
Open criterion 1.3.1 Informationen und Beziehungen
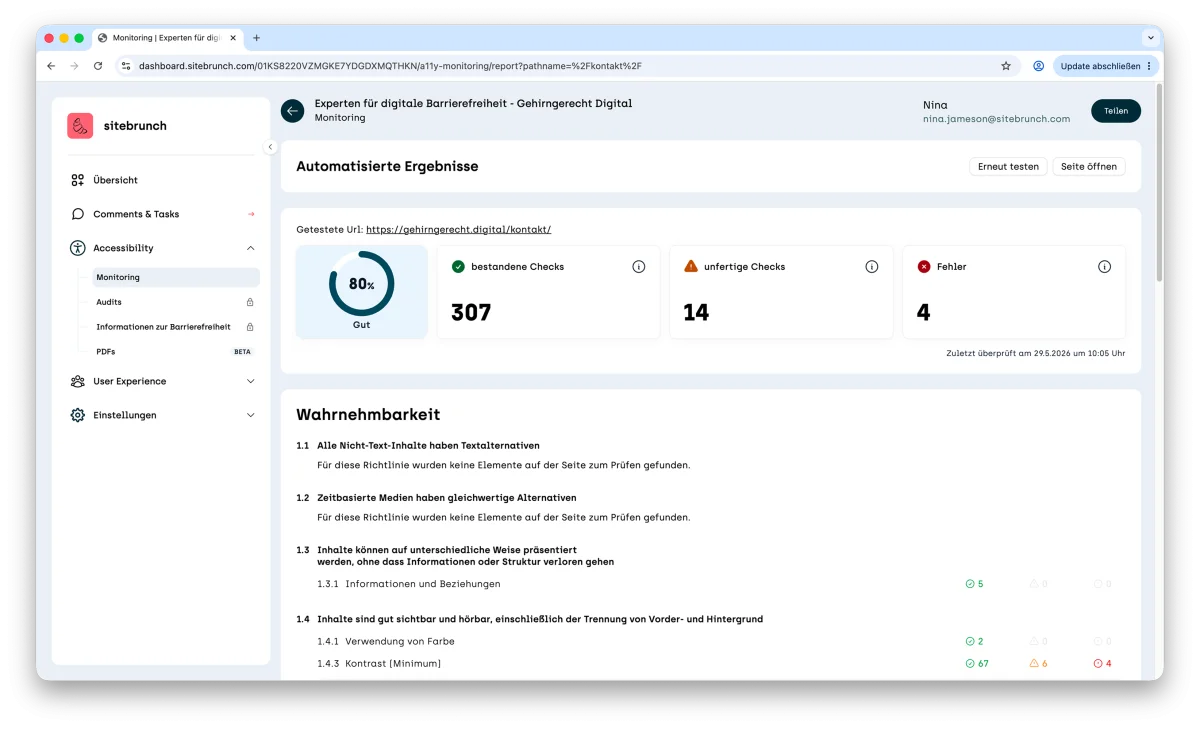409,584
